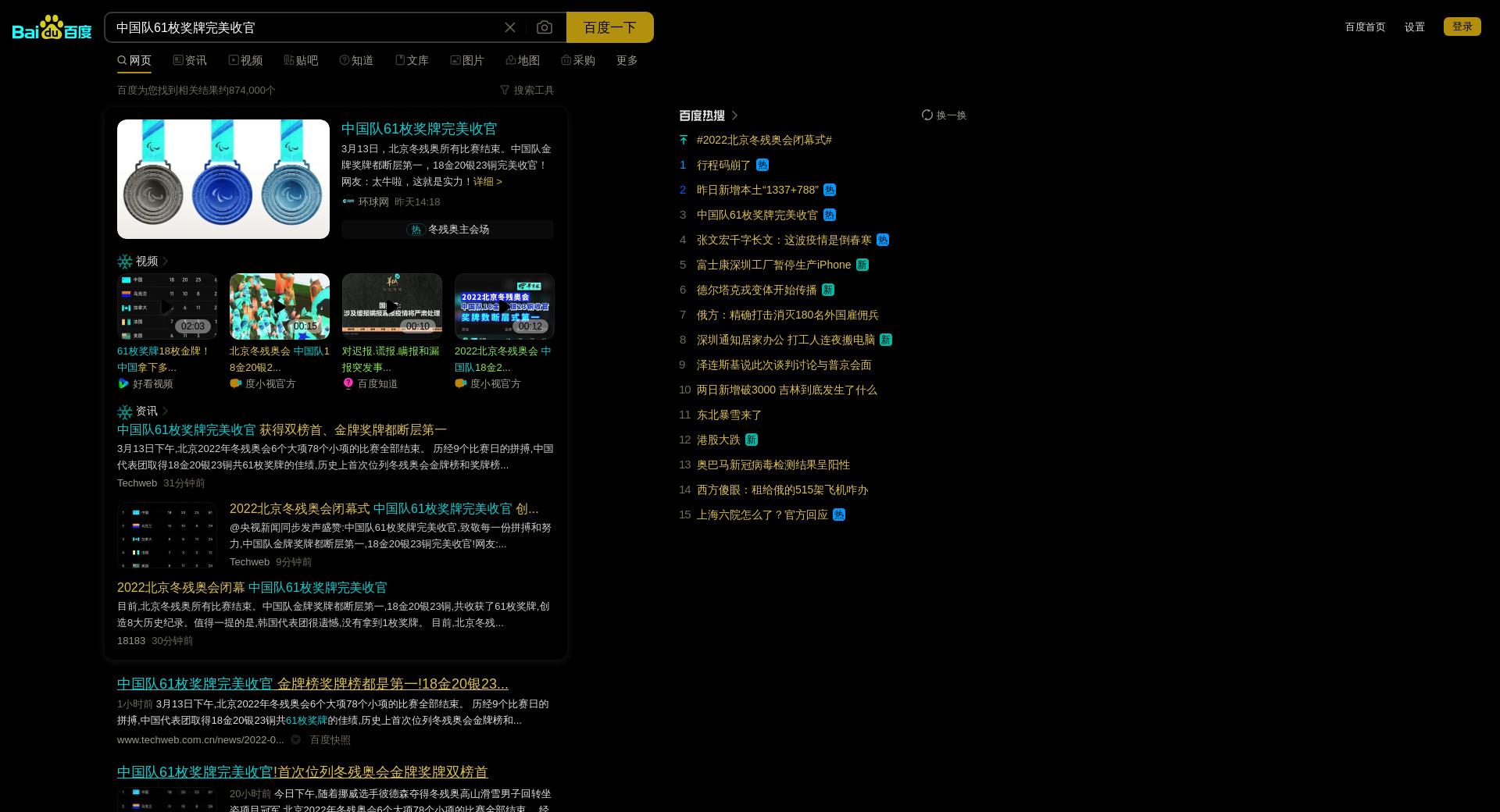
Task: Open 搜索工具 filter options
Action: pos(527,90)
